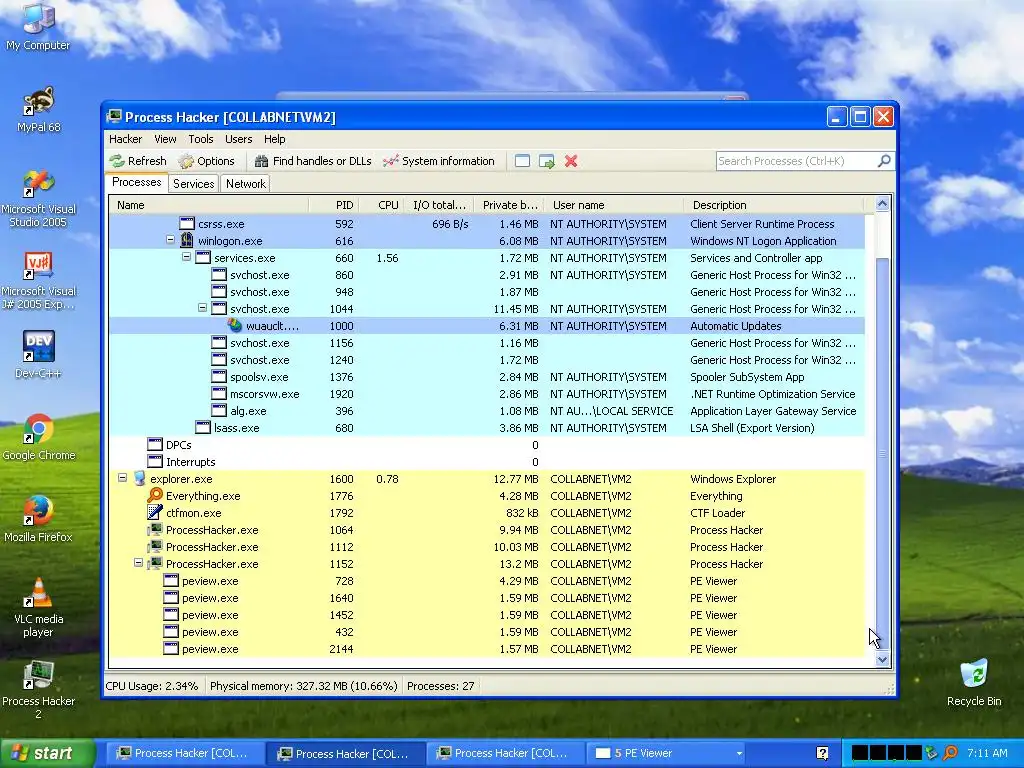Launch Google Chrome desktop icon
Screen dimensions: 1024x768
[38, 437]
